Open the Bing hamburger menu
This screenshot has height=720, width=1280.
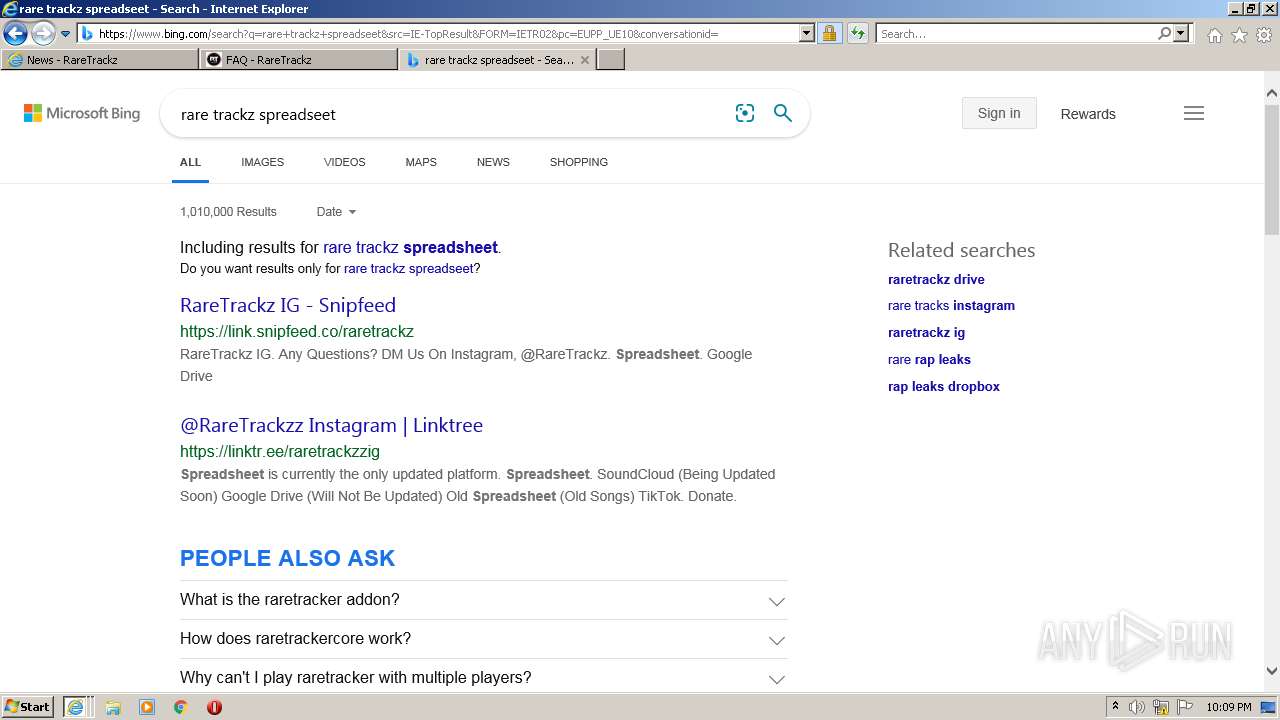click(x=1194, y=113)
